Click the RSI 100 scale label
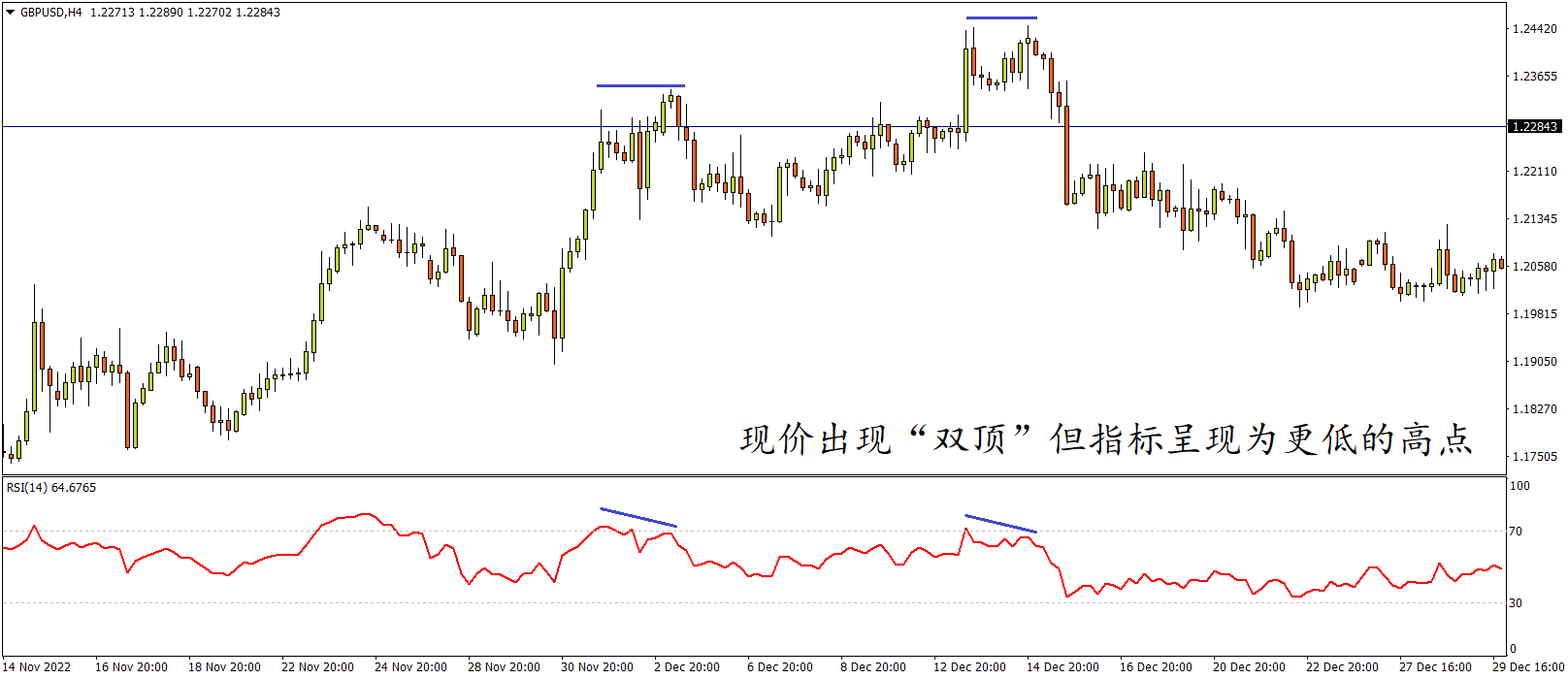This screenshot has height=679, width=1568. [1519, 486]
